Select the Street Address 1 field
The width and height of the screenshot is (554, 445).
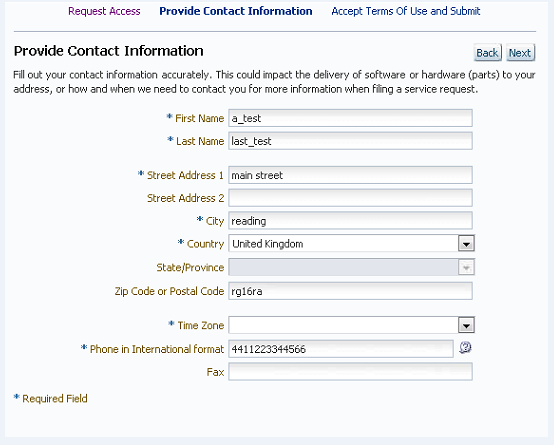point(350,175)
